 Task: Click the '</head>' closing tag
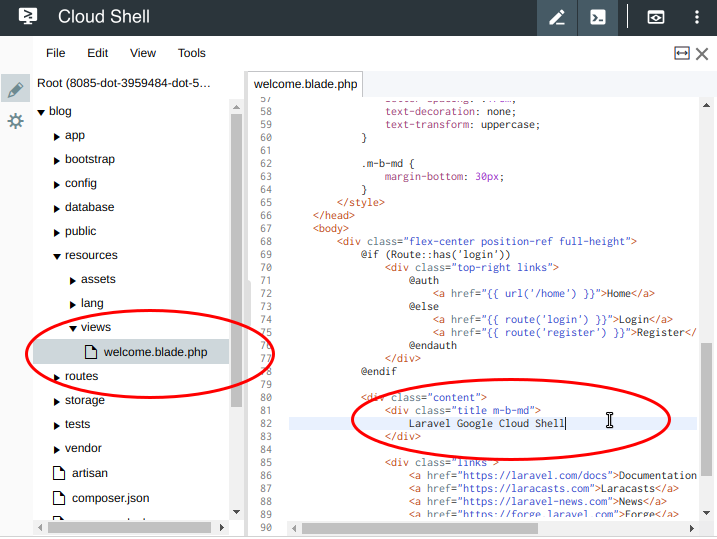pos(334,215)
